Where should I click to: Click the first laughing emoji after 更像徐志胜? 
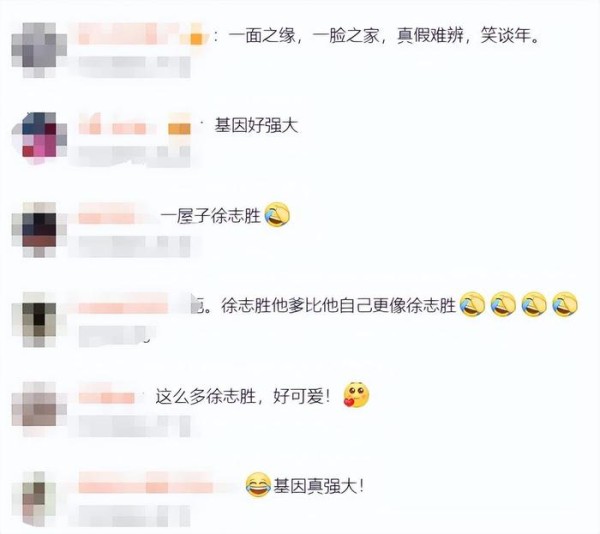(x=472, y=304)
